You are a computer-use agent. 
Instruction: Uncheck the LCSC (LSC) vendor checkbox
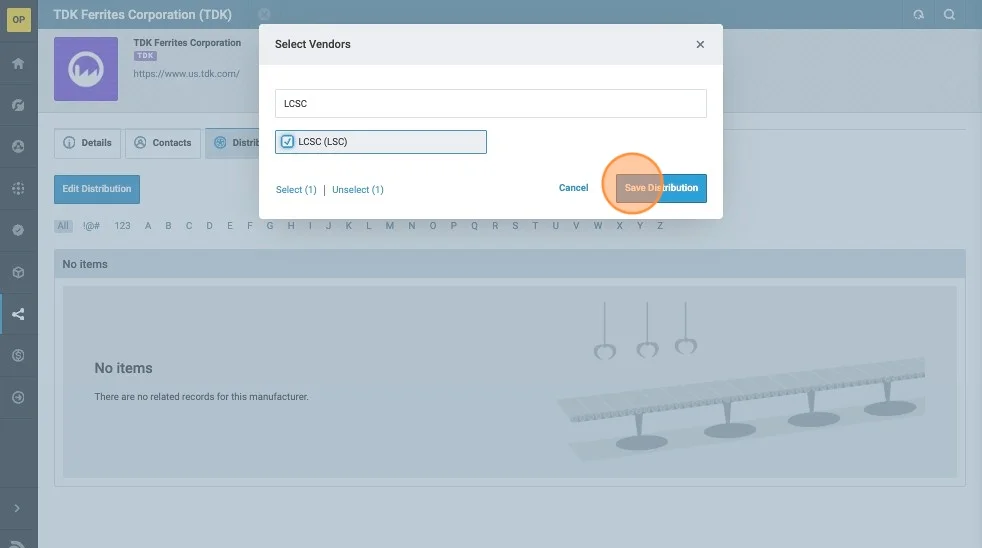(x=288, y=142)
